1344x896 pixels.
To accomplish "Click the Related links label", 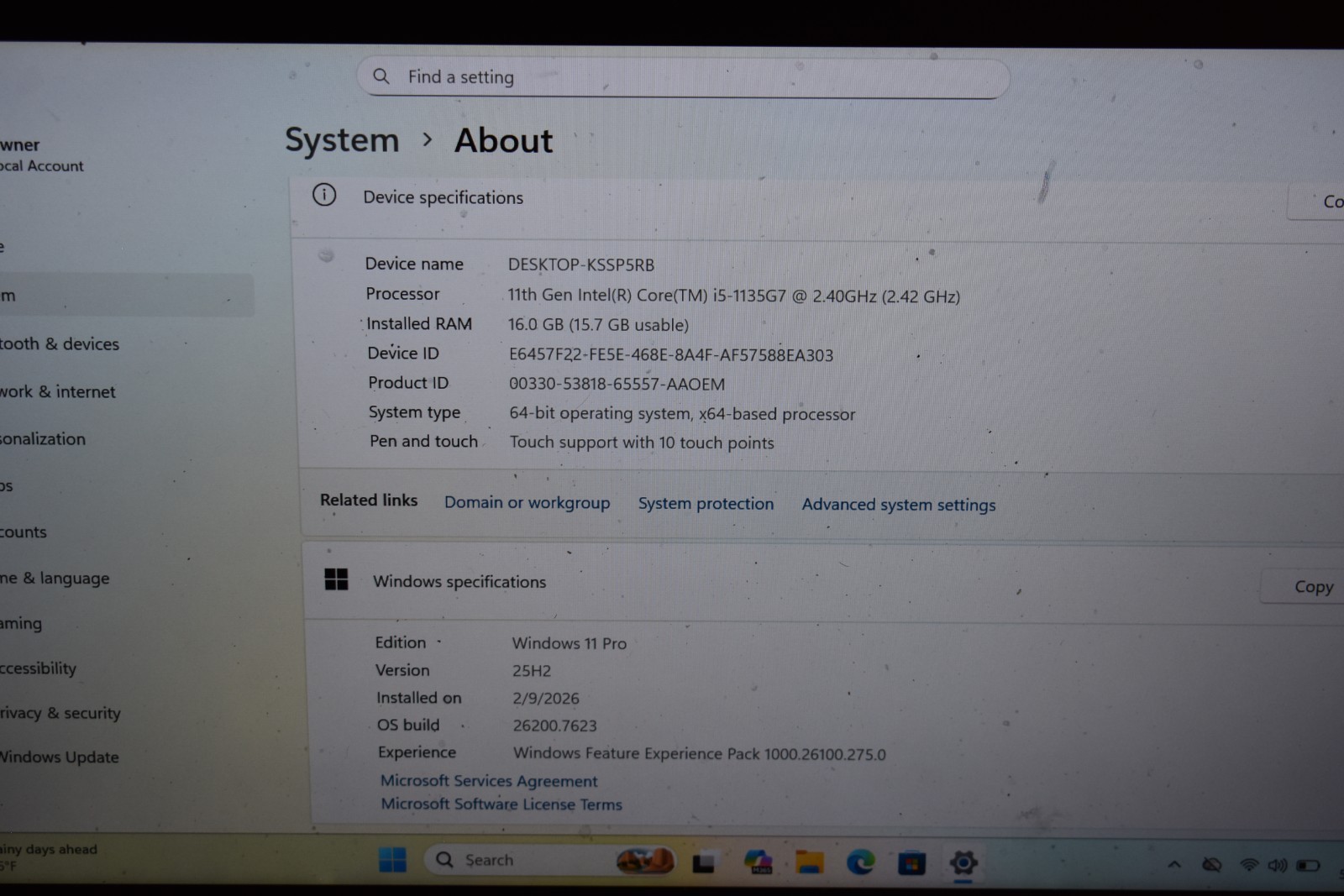I will point(369,500).
